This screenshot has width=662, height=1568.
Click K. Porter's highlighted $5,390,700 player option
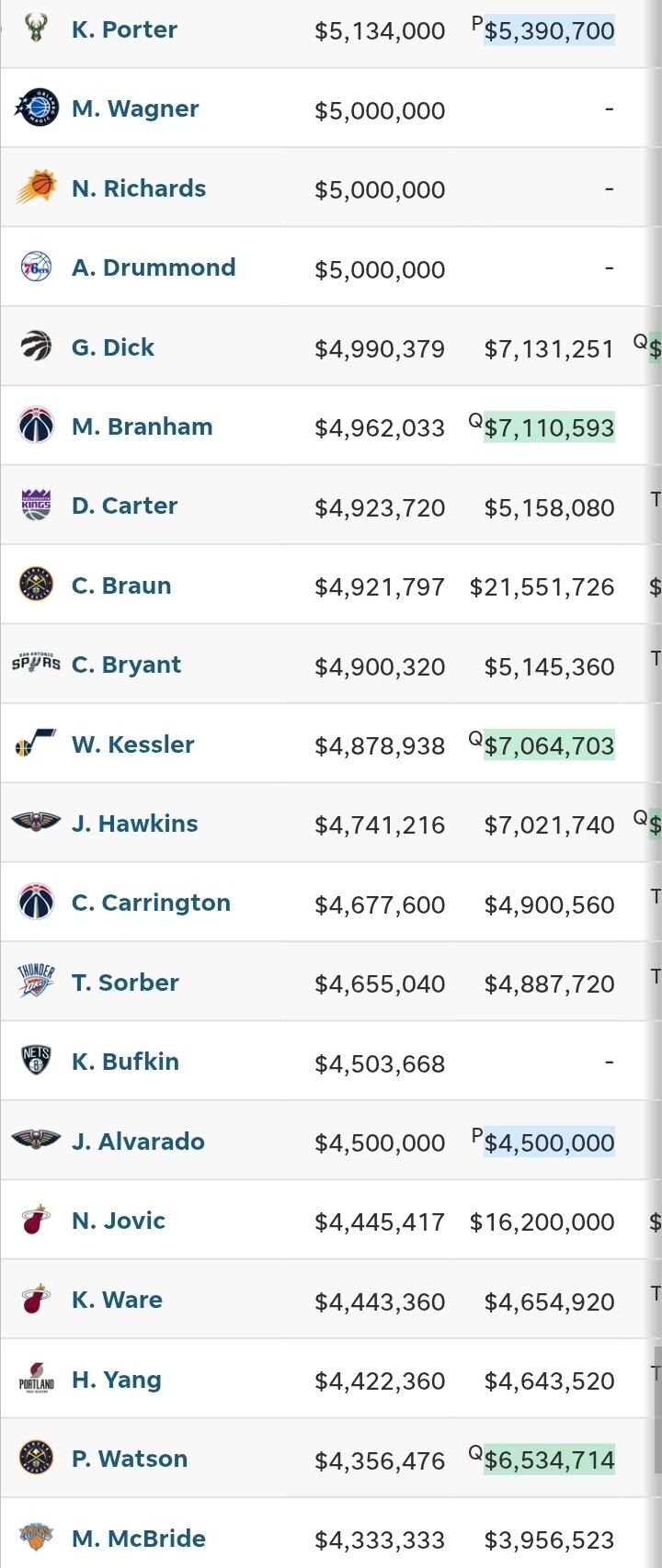point(549,31)
